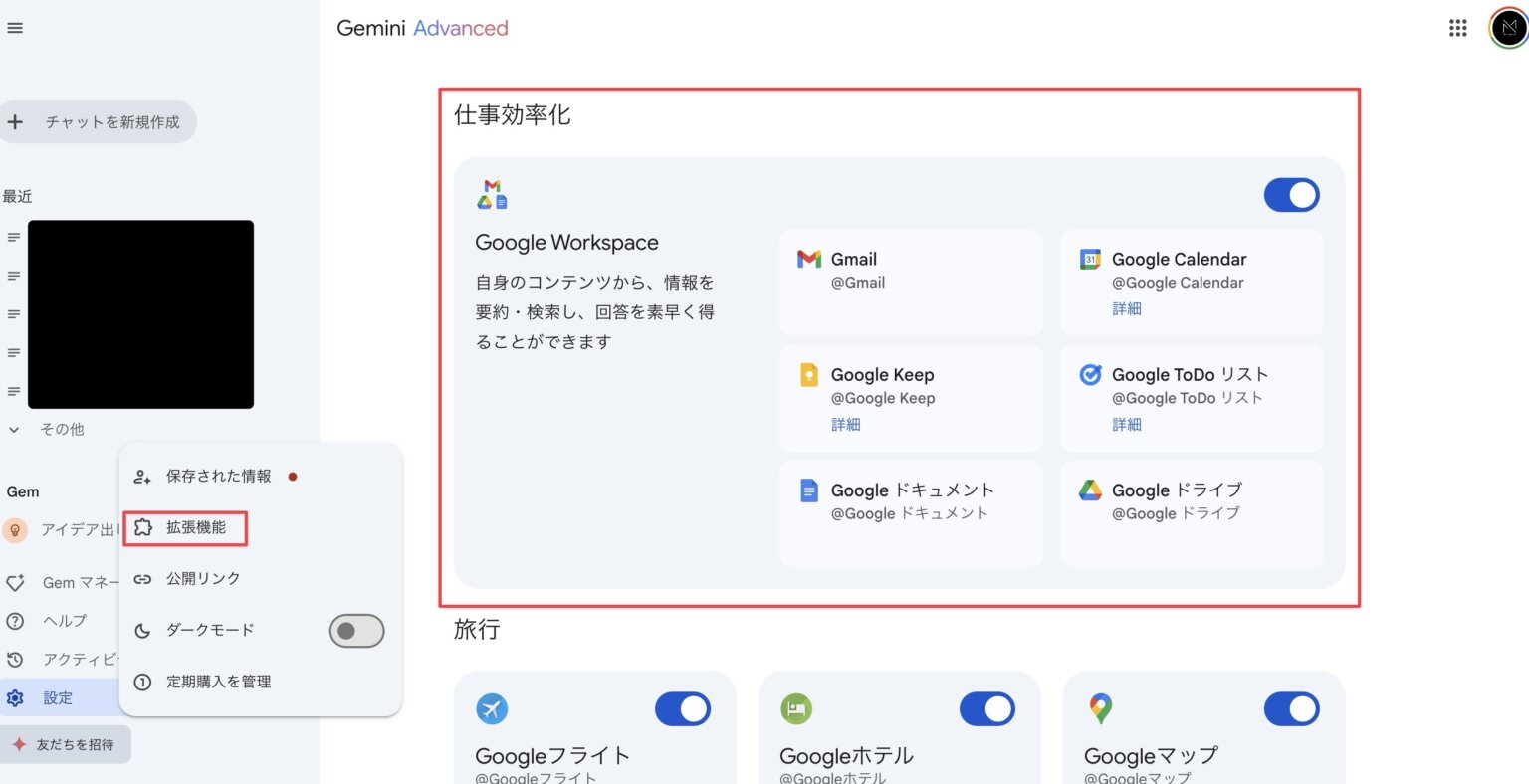This screenshot has width=1529, height=784.
Task: Select the Google ドライブ icon
Action: click(1090, 490)
